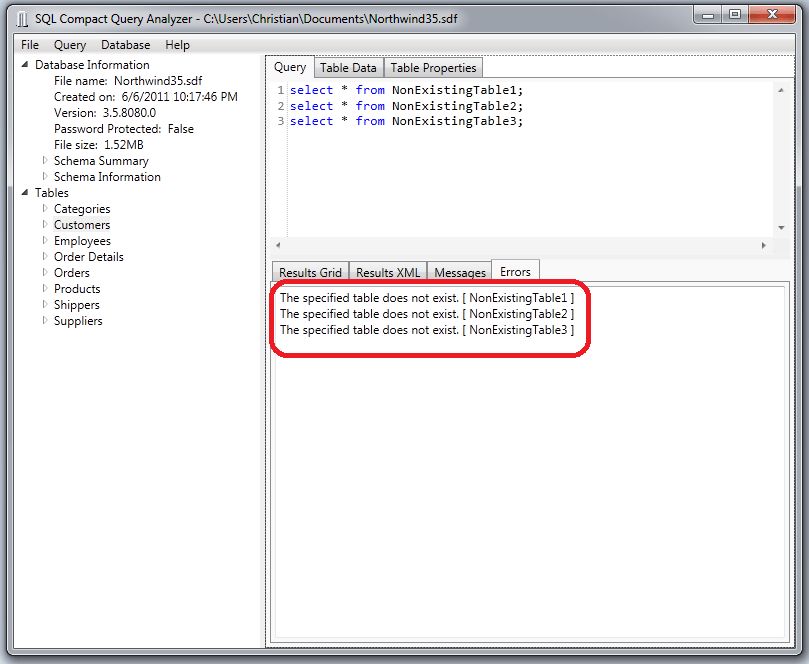The width and height of the screenshot is (809, 664).
Task: Switch to the Table Data tab
Action: point(348,68)
